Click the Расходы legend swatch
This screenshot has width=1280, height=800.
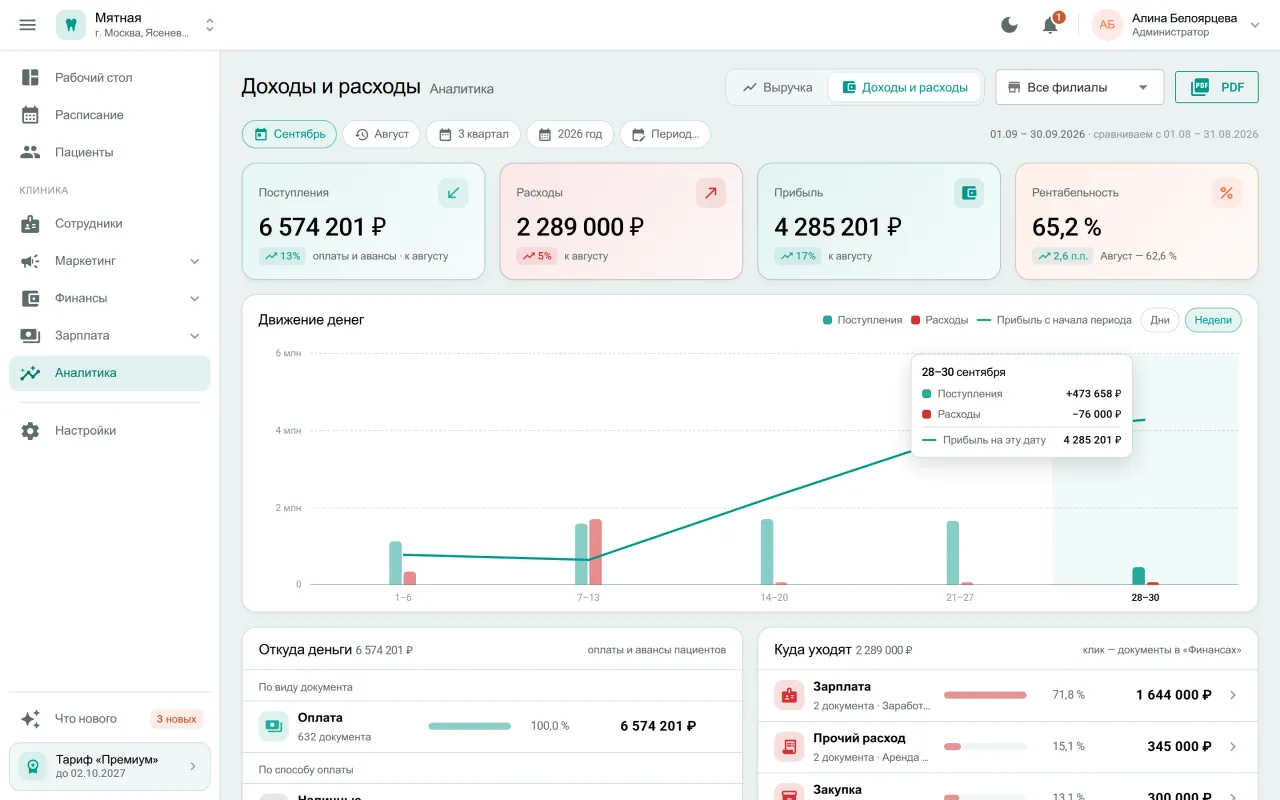point(915,320)
